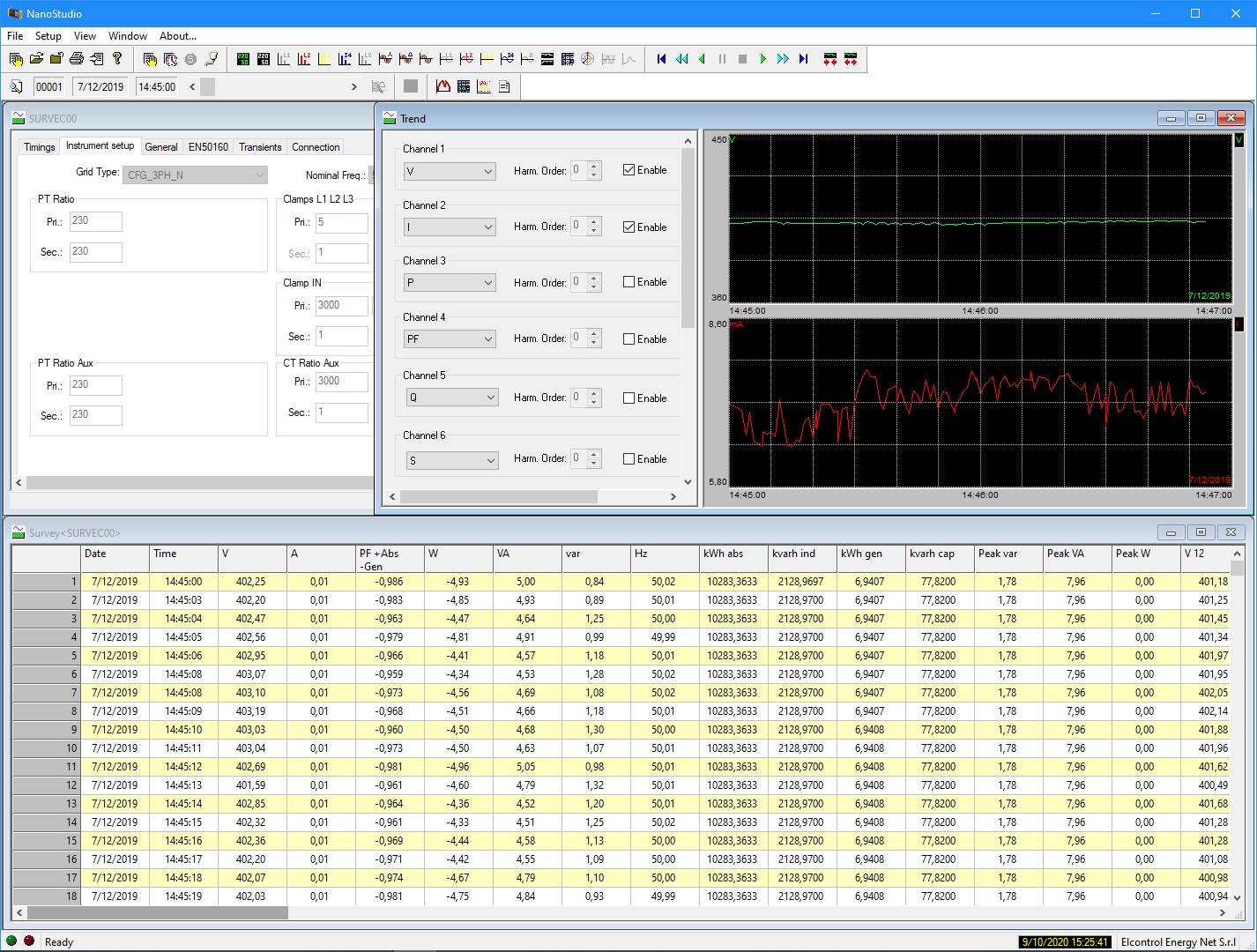Click the red curve chart icon
Image resolution: width=1257 pixels, height=952 pixels.
click(443, 86)
